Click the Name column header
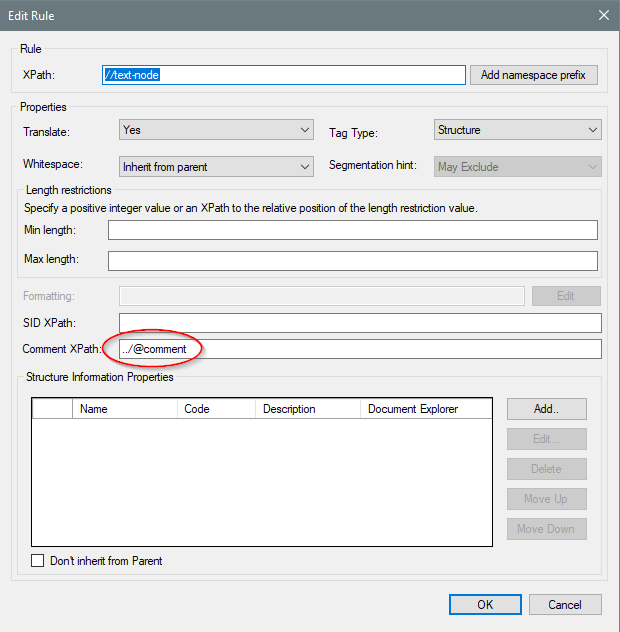The width and height of the screenshot is (620, 632). coord(125,409)
